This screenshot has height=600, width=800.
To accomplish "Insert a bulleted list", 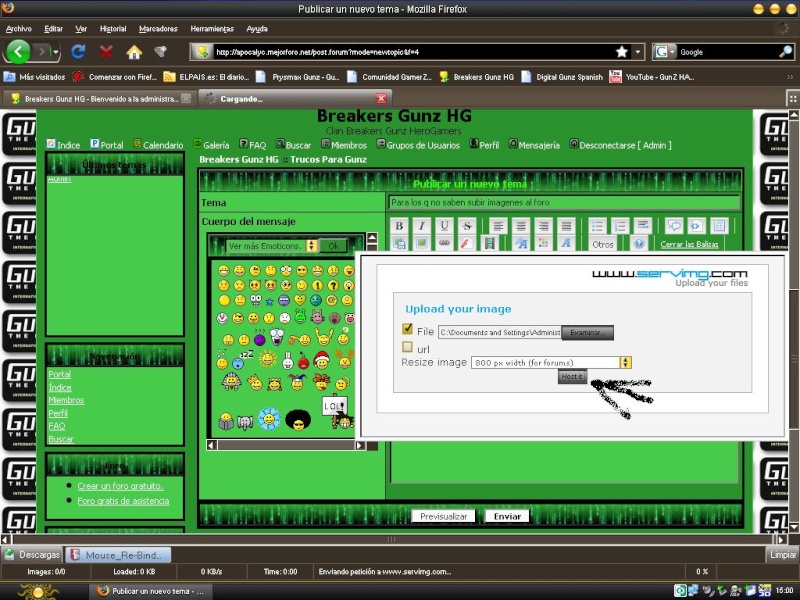I will pyautogui.click(x=597, y=226).
